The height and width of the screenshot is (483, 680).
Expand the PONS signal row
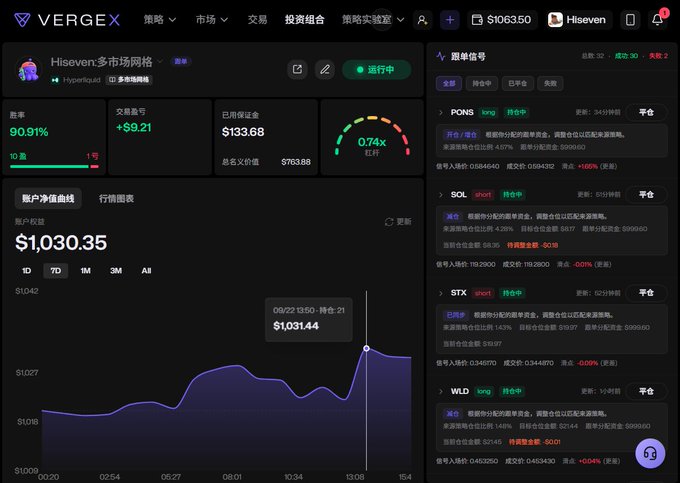(x=441, y=112)
